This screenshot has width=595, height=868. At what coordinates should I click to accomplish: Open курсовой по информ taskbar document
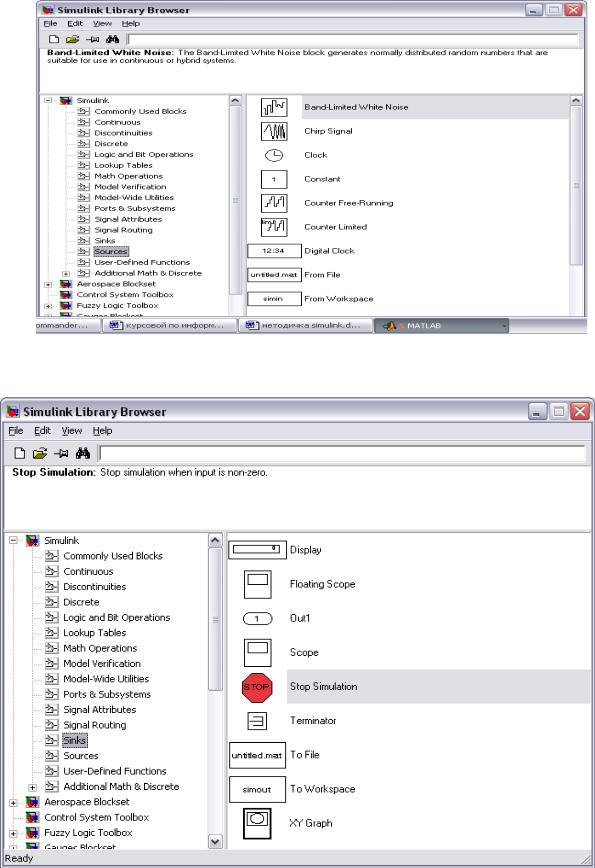[x=169, y=326]
